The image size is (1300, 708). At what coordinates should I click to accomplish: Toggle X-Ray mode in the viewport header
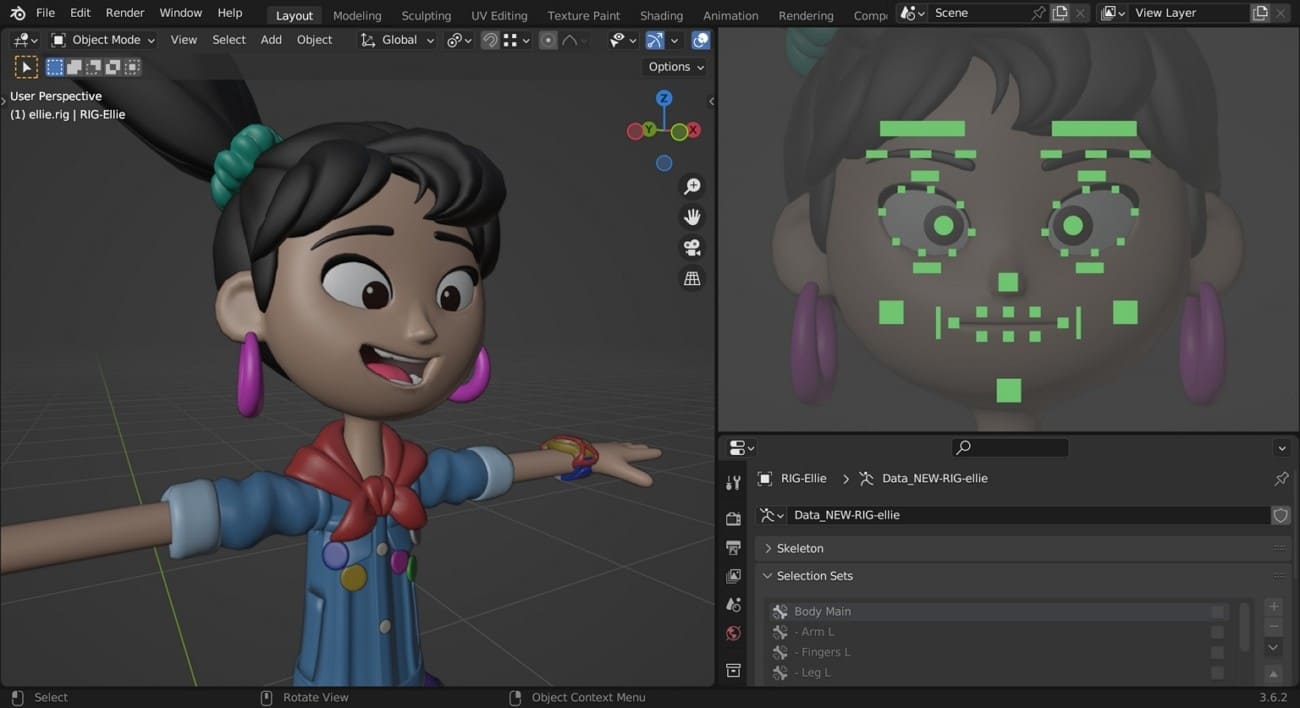[700, 40]
